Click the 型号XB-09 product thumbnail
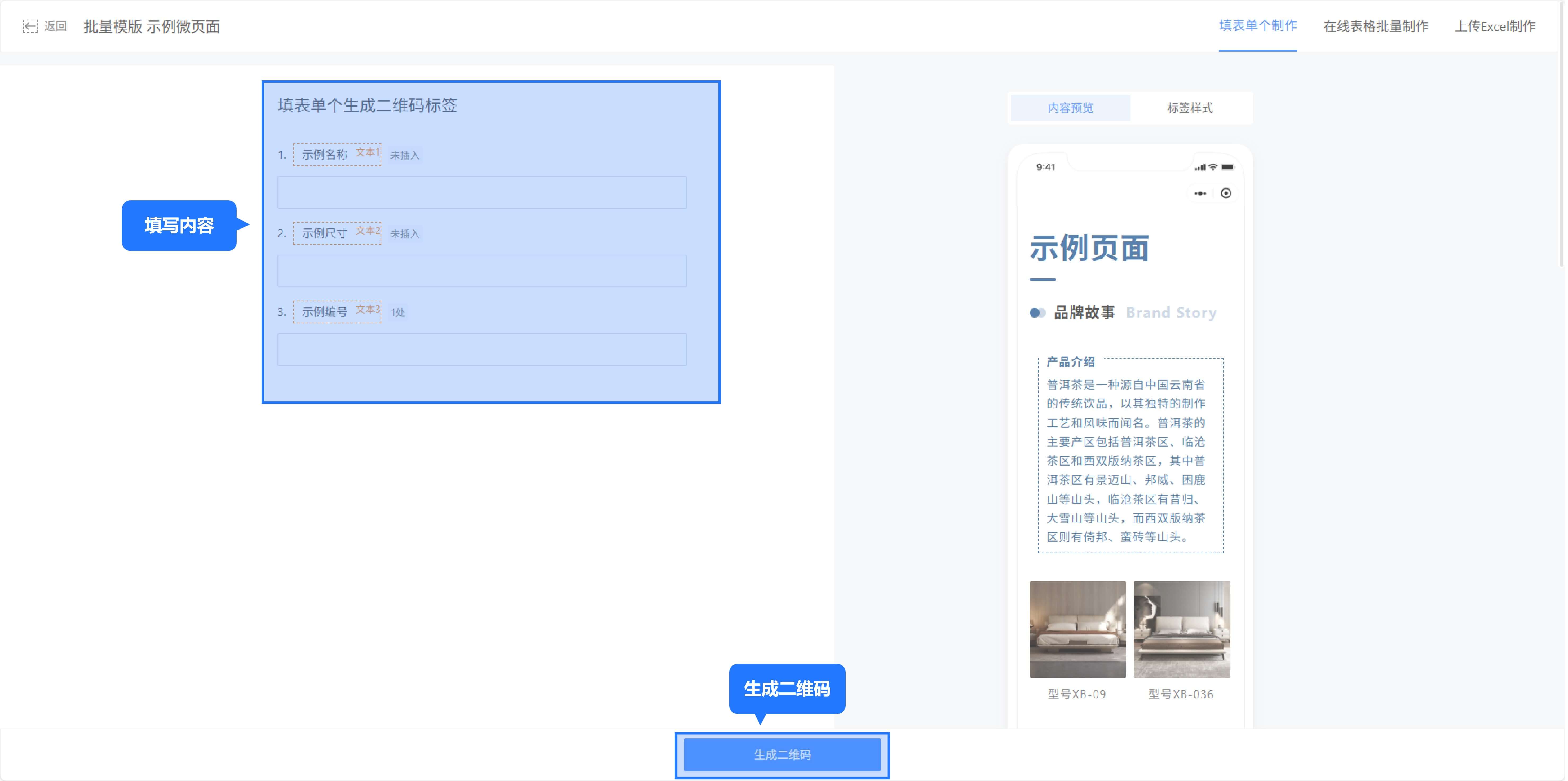The height and width of the screenshot is (781, 1568). click(1077, 629)
